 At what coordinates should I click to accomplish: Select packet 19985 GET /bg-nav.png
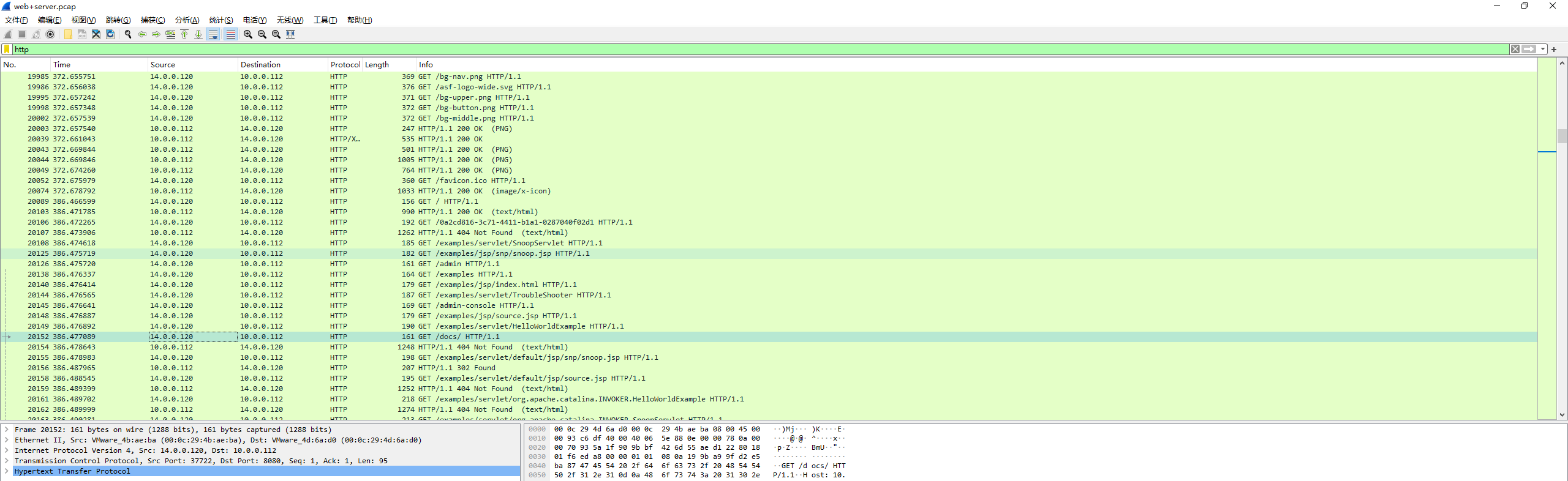point(769,76)
